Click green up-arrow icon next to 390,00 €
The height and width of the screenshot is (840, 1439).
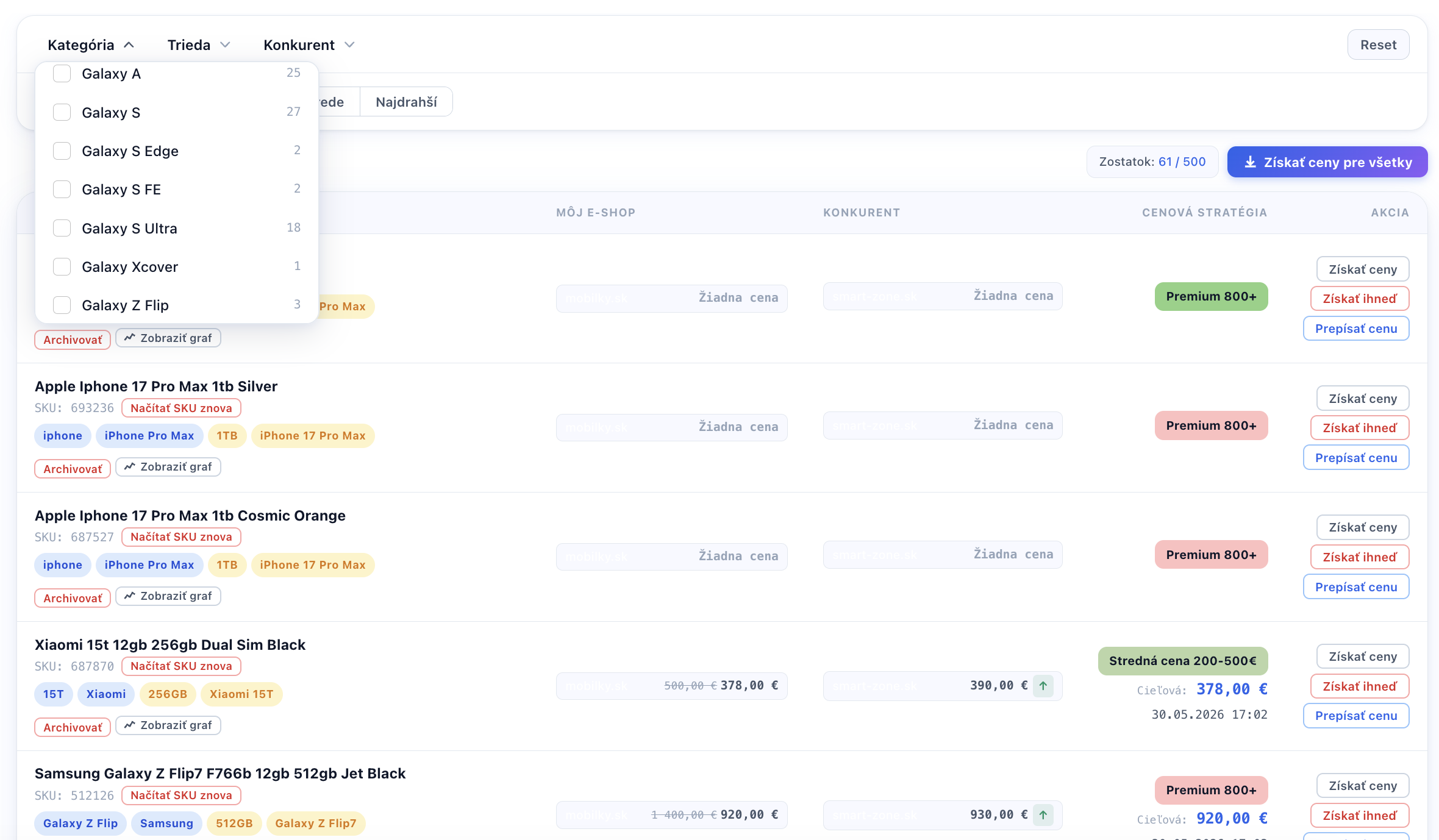tap(1043, 686)
